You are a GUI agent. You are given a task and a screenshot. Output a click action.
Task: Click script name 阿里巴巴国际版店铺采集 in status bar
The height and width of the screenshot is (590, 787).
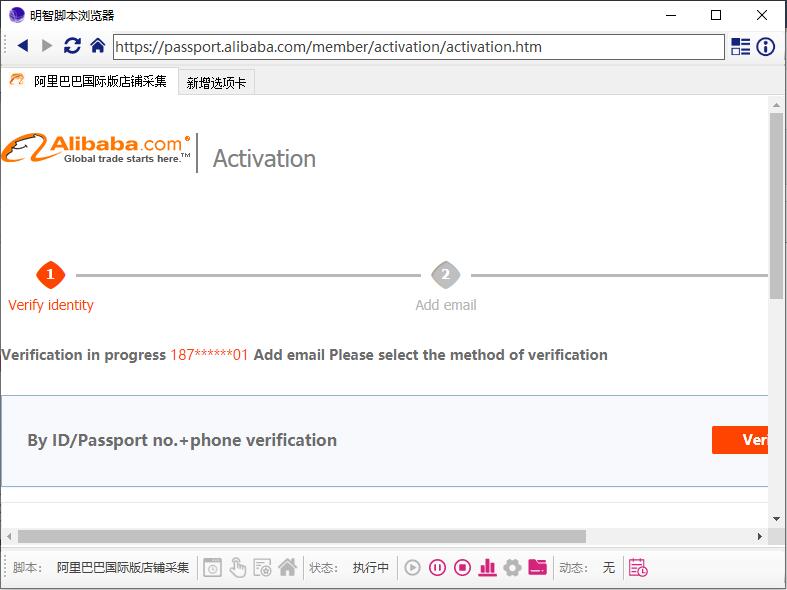click(123, 568)
